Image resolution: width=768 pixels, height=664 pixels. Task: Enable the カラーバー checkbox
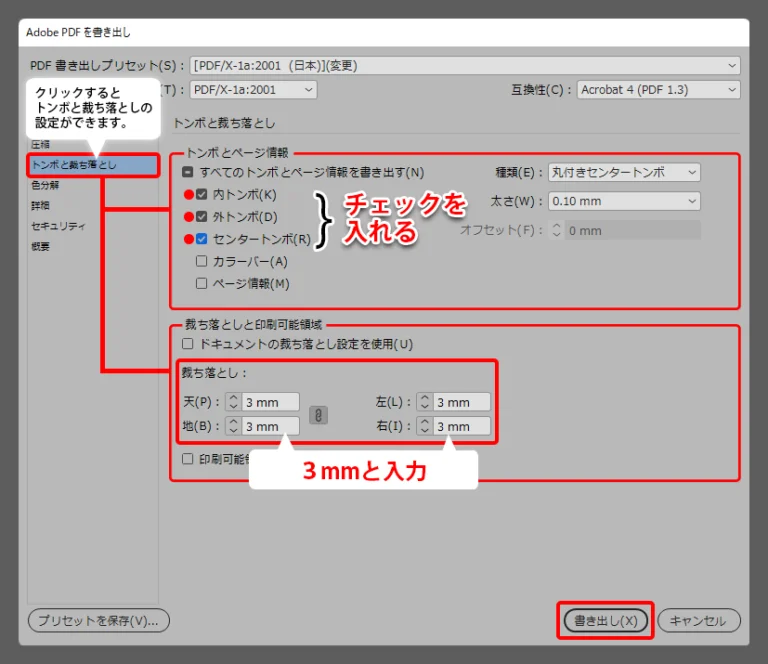click(x=202, y=261)
